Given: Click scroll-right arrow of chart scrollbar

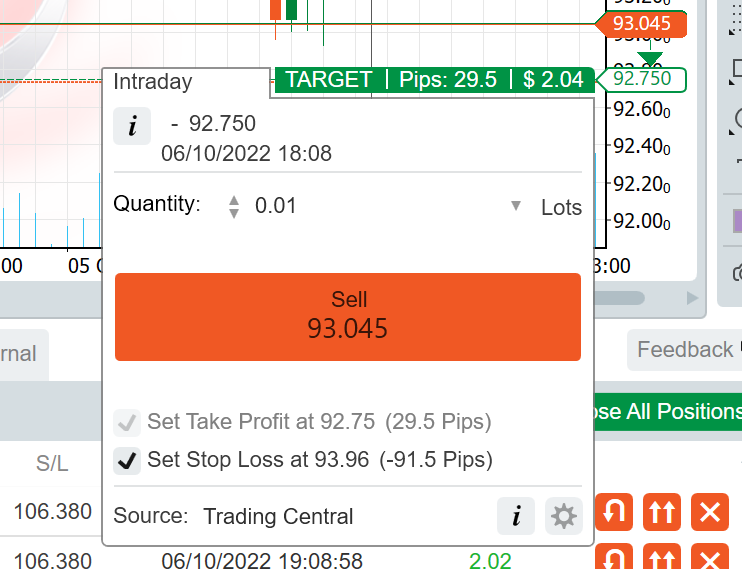Looking at the screenshot, I should (692, 298).
